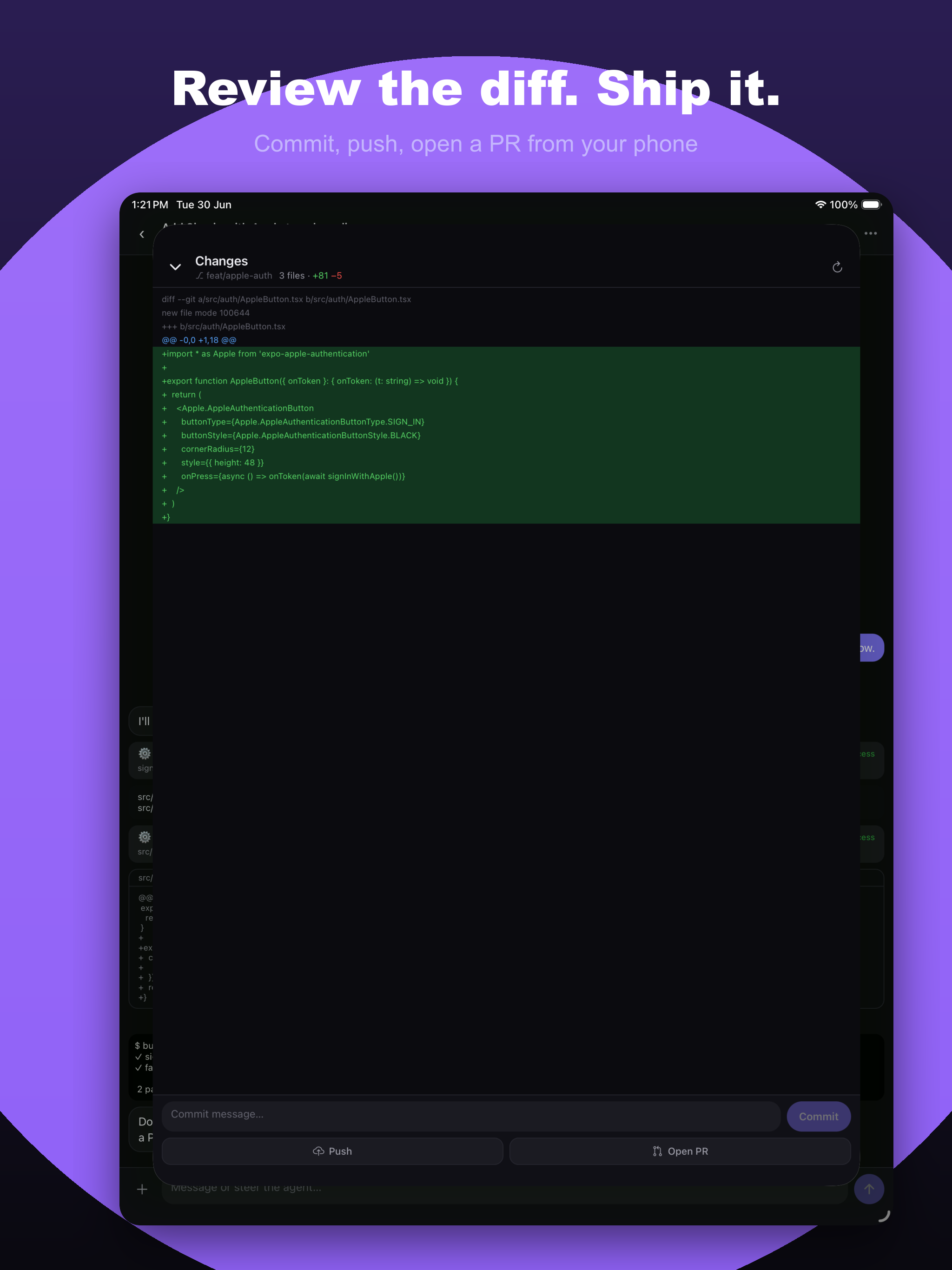Tap the second gear tool-call icon behind sheet
The width and height of the screenshot is (952, 1270).
(x=145, y=837)
